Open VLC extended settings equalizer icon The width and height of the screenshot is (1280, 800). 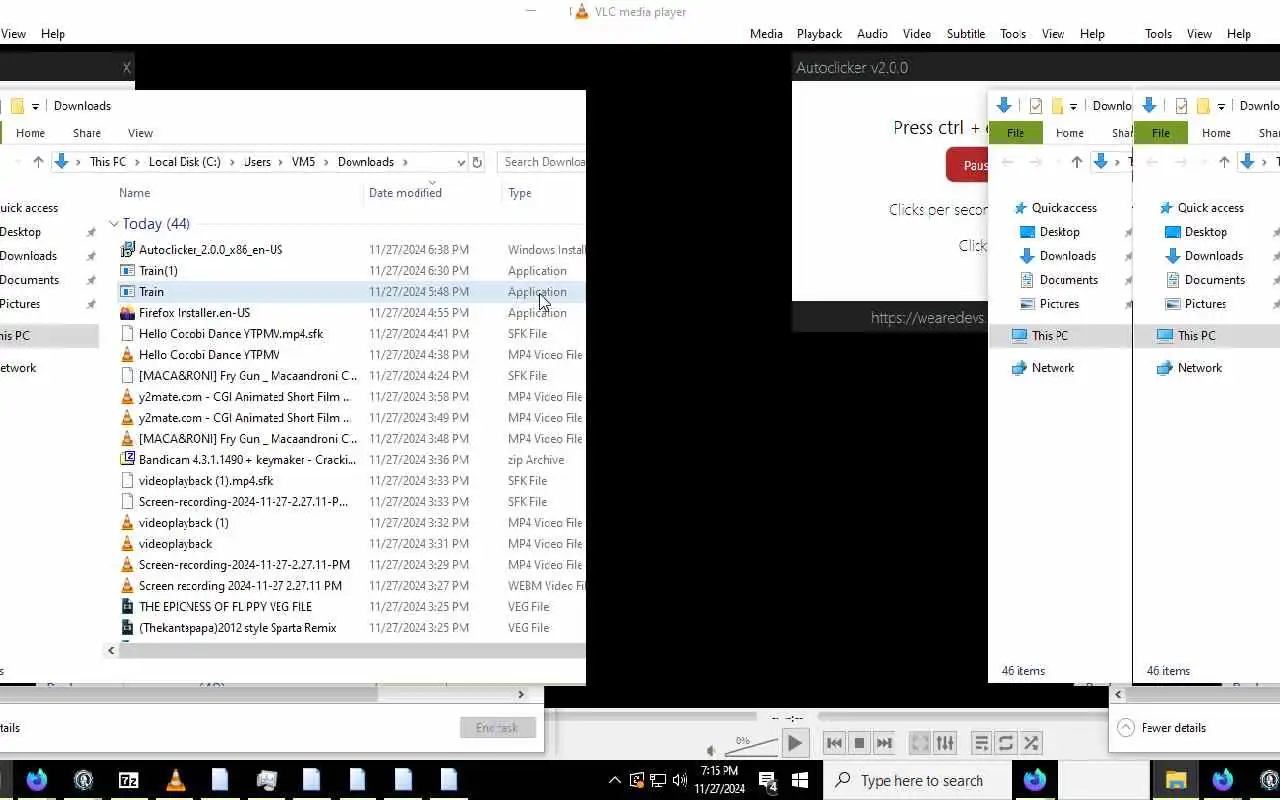point(945,743)
